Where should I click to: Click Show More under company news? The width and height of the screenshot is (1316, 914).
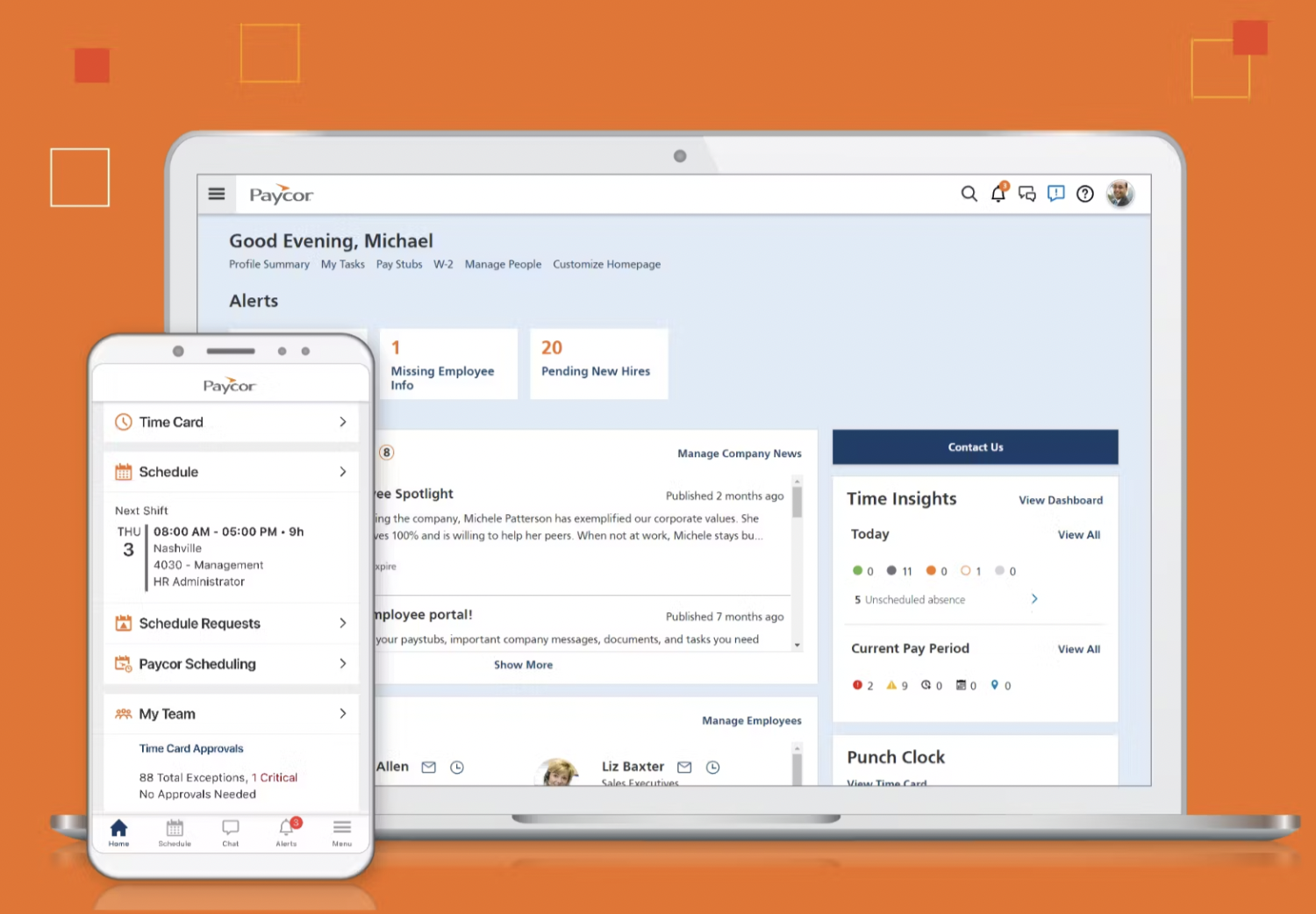(x=524, y=665)
